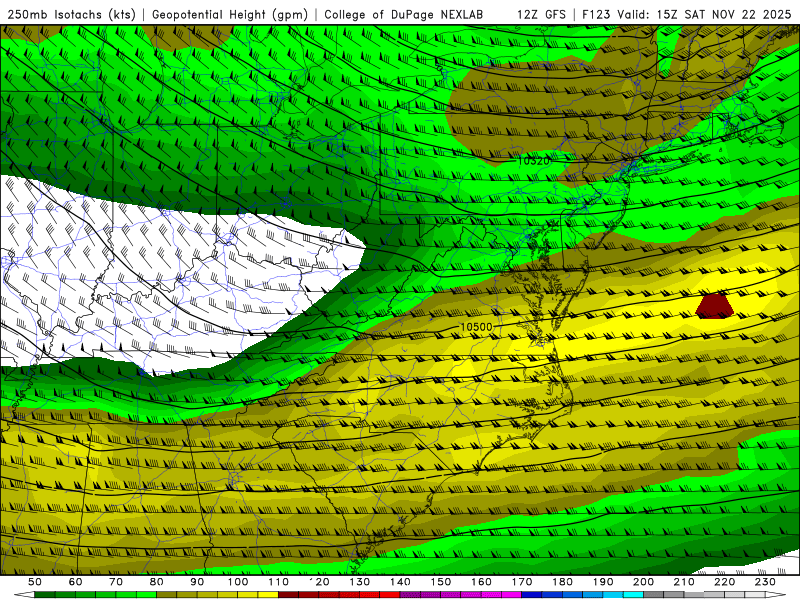Click the 220 value on the color scale
The image size is (800, 600).
point(725,582)
